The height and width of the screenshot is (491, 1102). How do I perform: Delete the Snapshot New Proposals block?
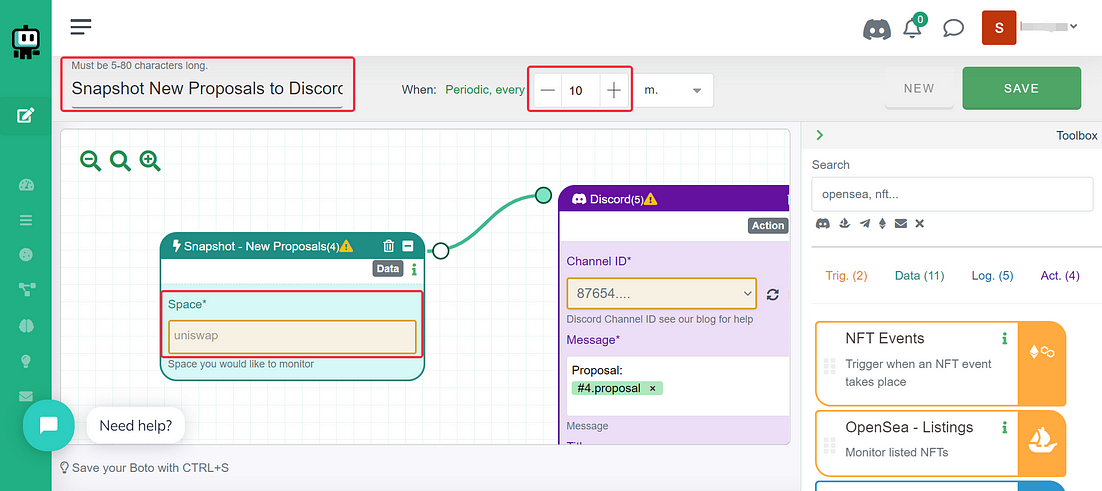389,246
